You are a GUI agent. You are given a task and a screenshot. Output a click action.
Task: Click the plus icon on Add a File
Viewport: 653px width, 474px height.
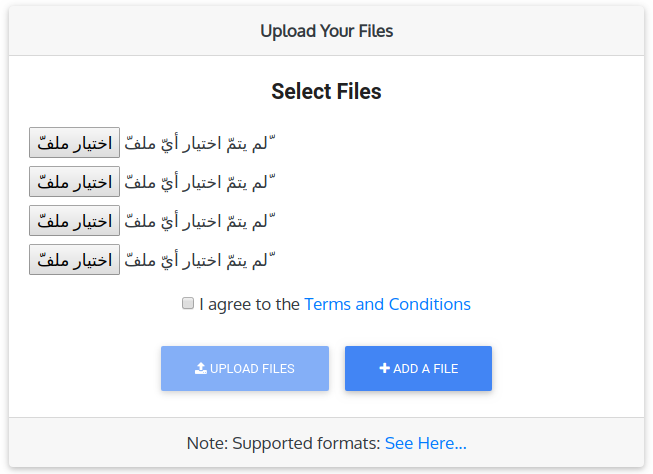[384, 368]
